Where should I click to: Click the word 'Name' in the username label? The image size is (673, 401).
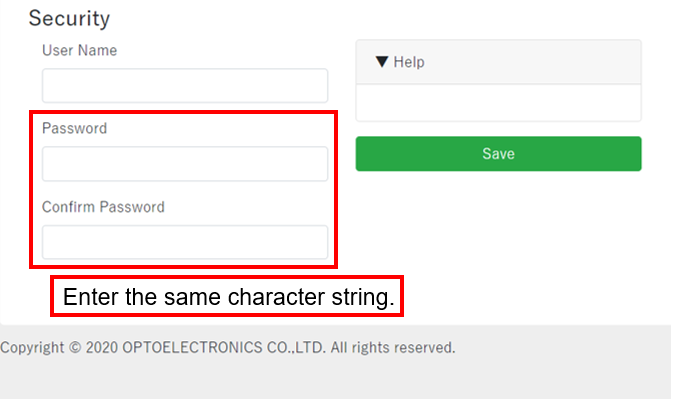coord(98,50)
